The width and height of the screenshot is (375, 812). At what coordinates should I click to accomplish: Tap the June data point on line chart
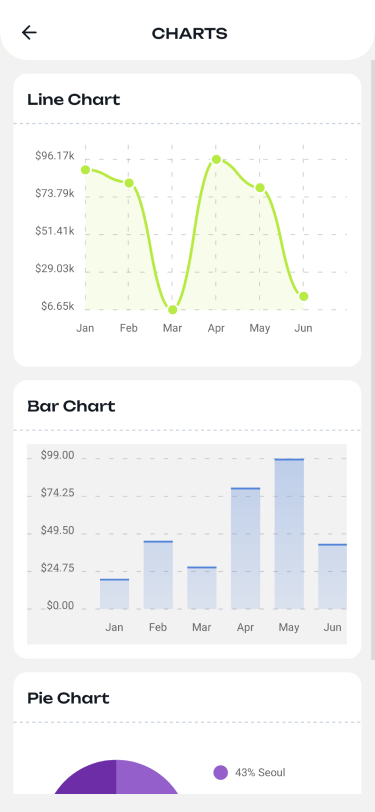[x=304, y=296]
